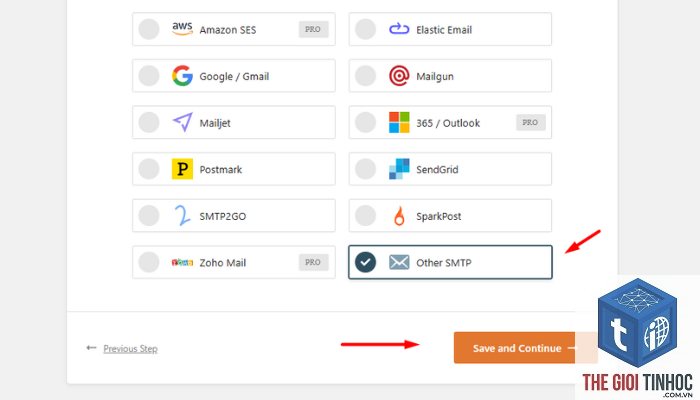Select the 365 / Outlook radio button
Image resolution: width=700 pixels, height=400 pixels.
click(365, 122)
